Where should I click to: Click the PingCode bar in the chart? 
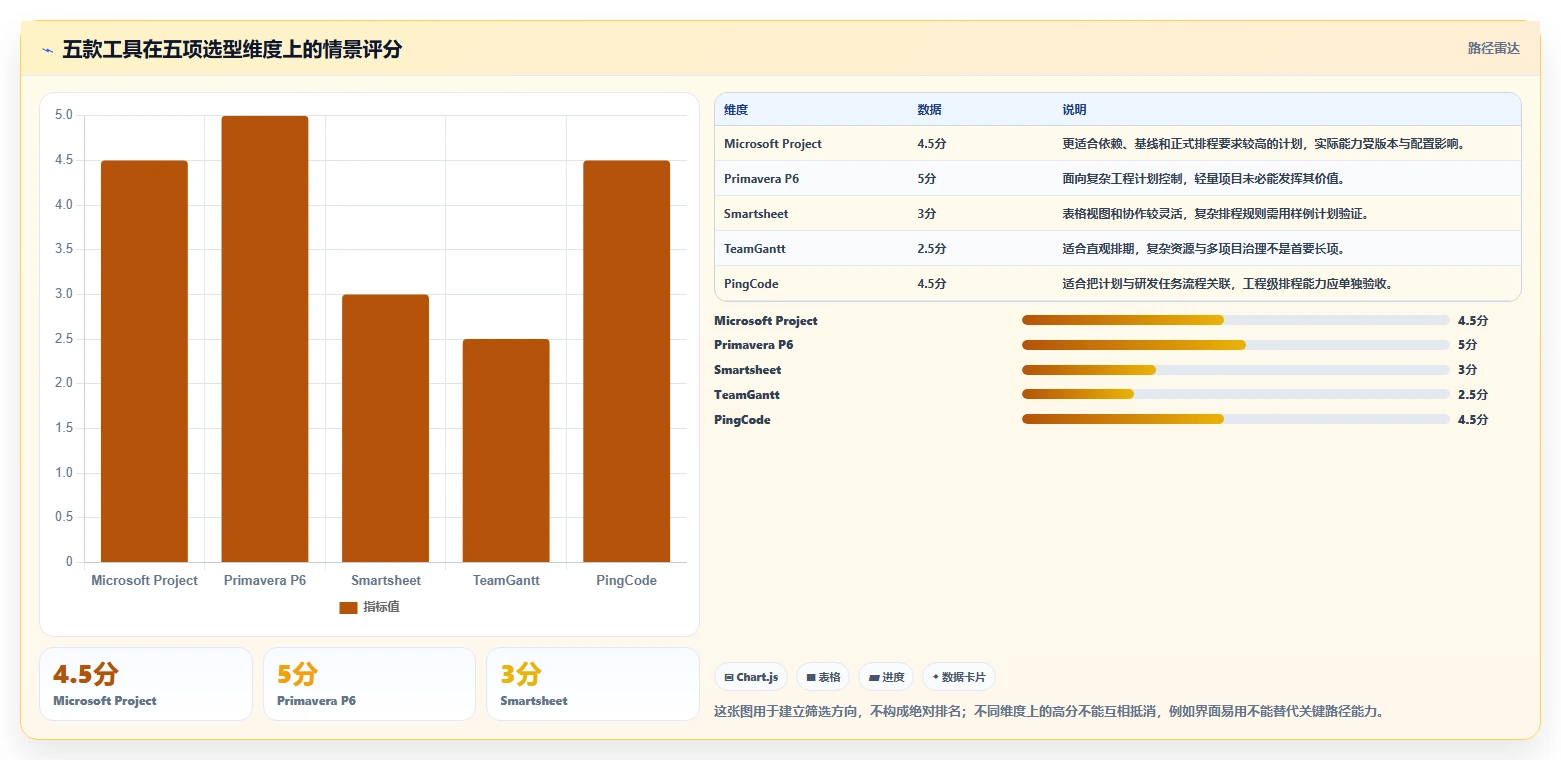pyautogui.click(x=626, y=361)
